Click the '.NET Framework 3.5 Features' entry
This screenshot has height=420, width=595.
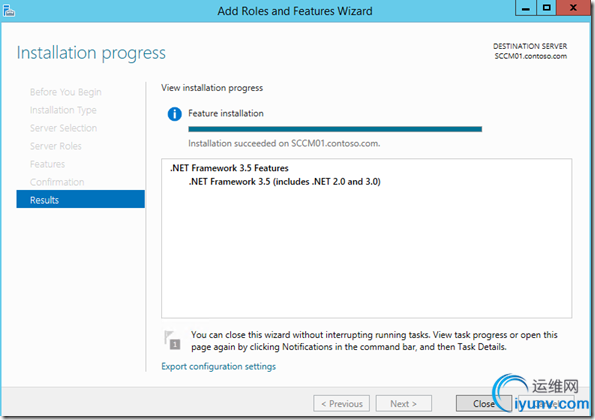pos(229,168)
